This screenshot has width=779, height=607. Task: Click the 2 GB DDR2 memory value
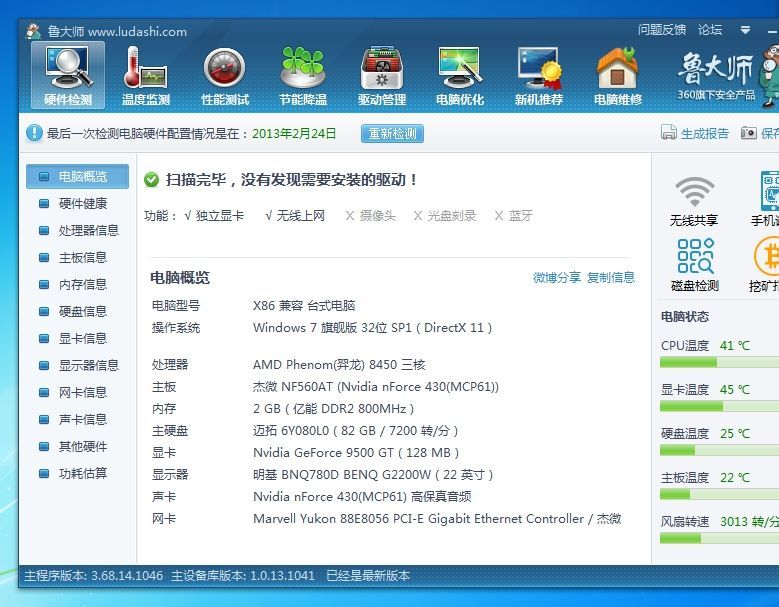333,409
